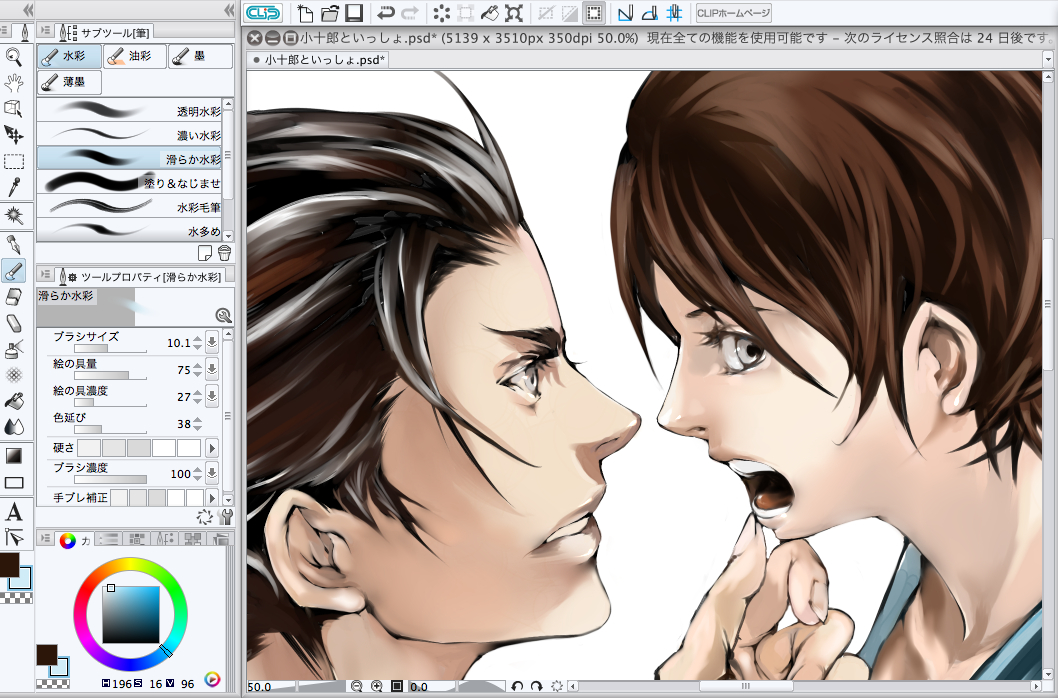1058x698 pixels.
Task: Select the Gradient tool
Action: [13, 456]
